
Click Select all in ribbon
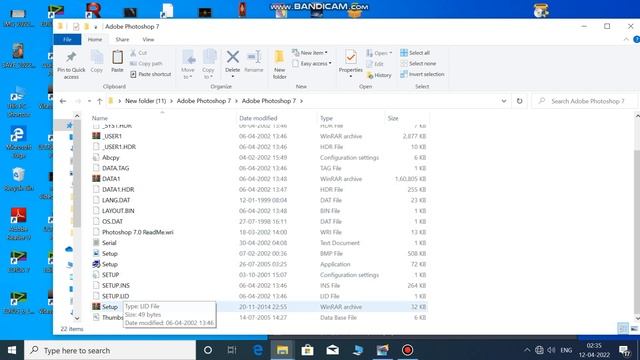[x=415, y=53]
